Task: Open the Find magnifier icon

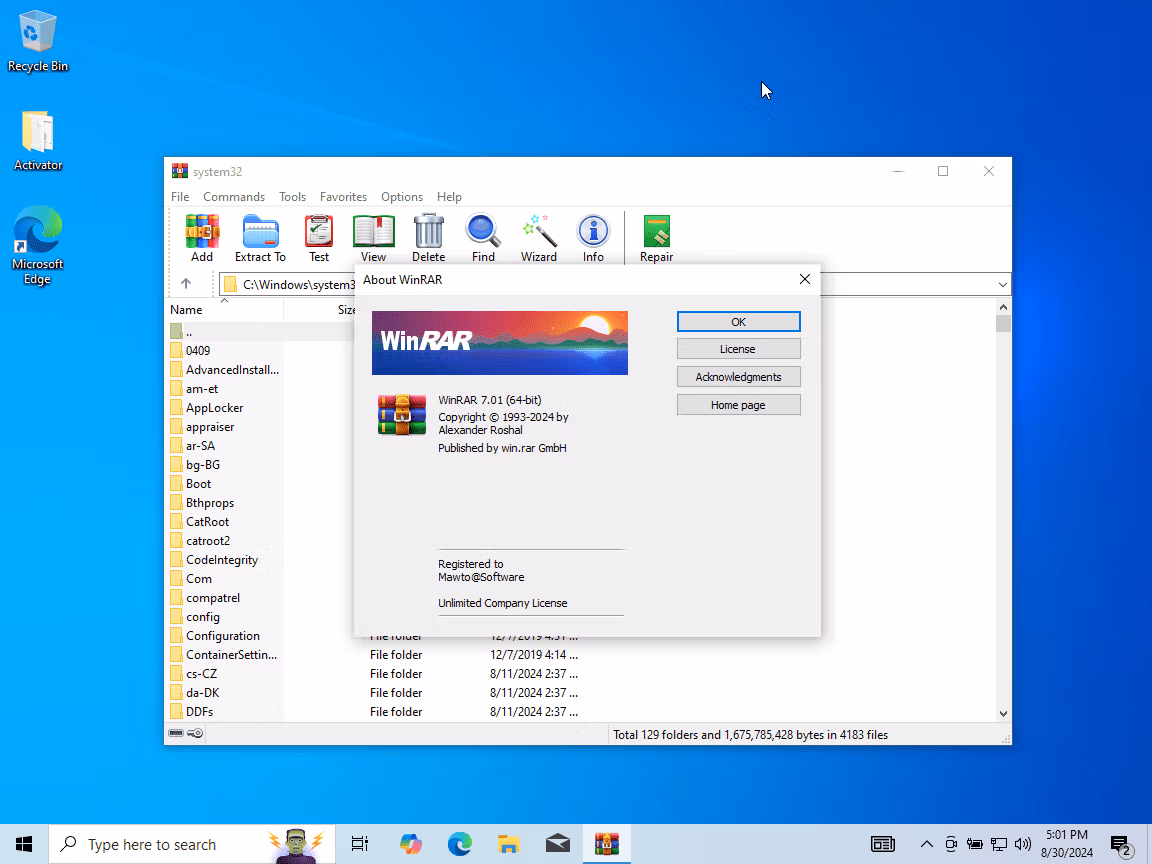Action: click(x=483, y=238)
